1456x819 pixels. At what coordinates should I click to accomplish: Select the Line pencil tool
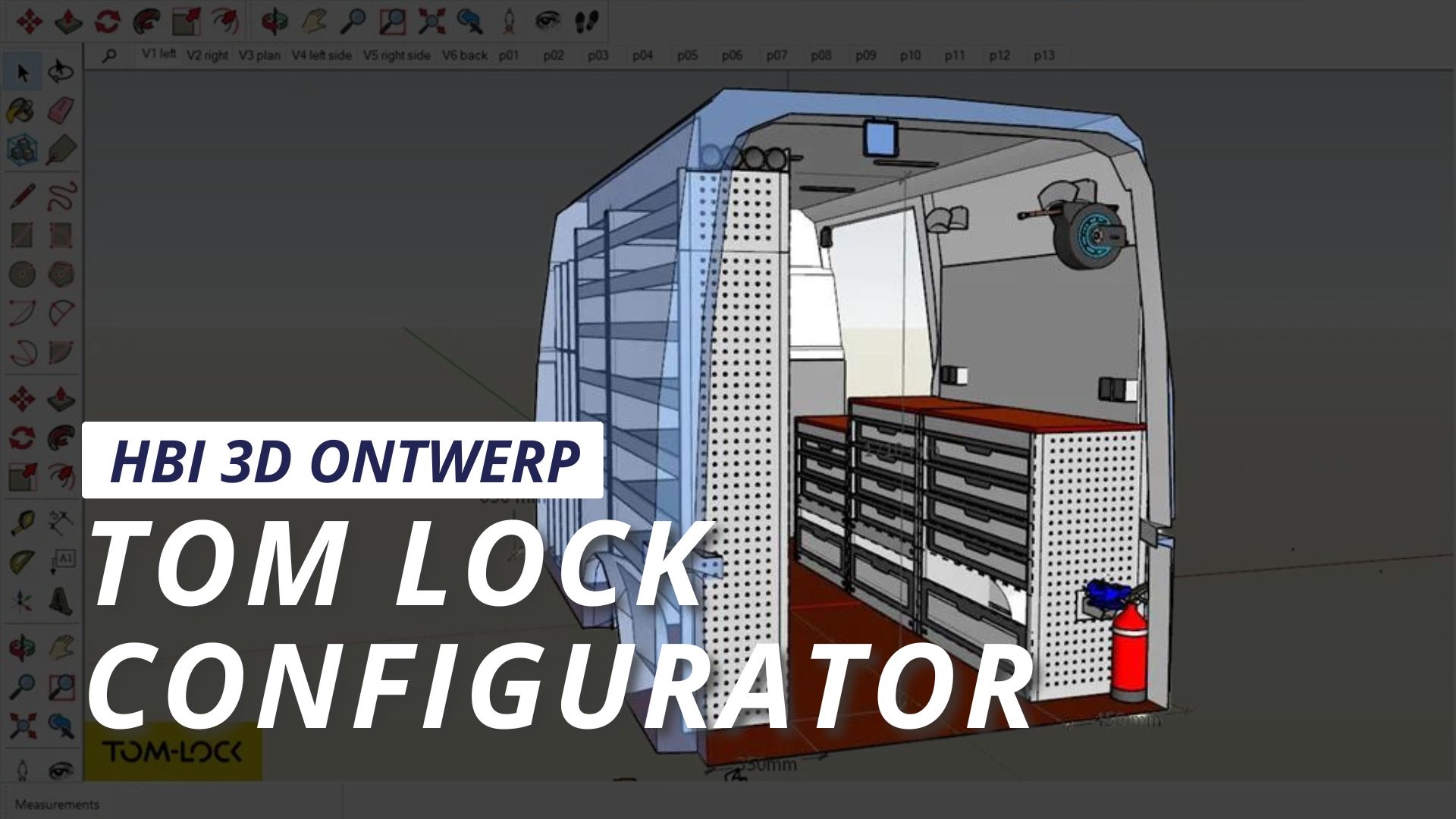[x=22, y=196]
